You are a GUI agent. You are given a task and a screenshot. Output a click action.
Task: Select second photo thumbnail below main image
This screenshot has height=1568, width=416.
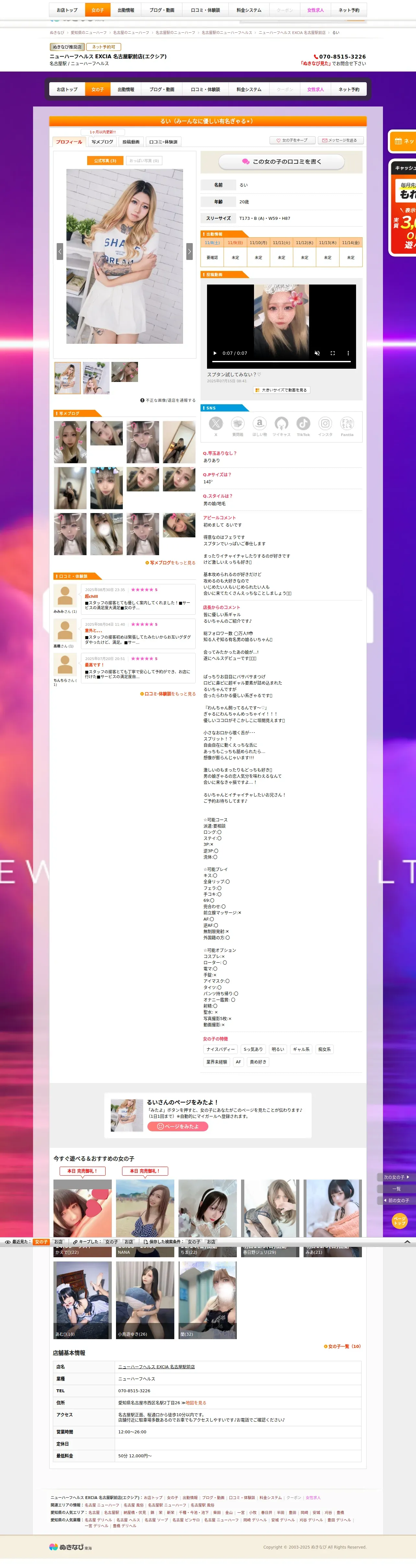tap(96, 378)
